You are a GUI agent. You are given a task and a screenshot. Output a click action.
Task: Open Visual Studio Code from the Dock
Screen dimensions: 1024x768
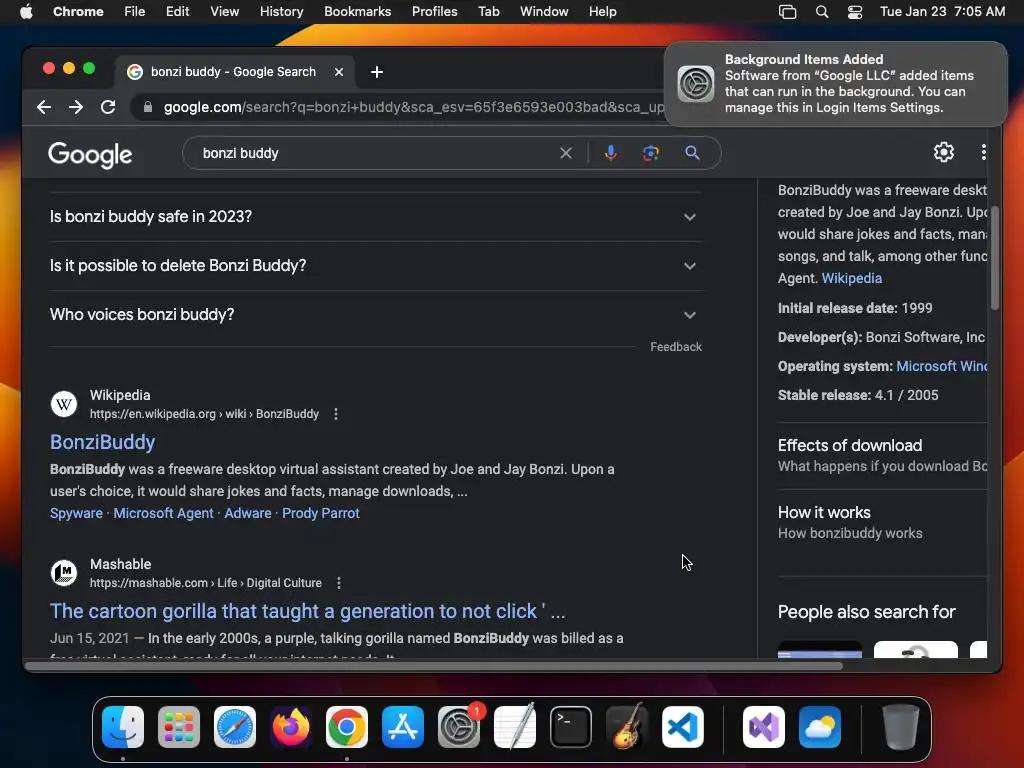tap(682, 727)
